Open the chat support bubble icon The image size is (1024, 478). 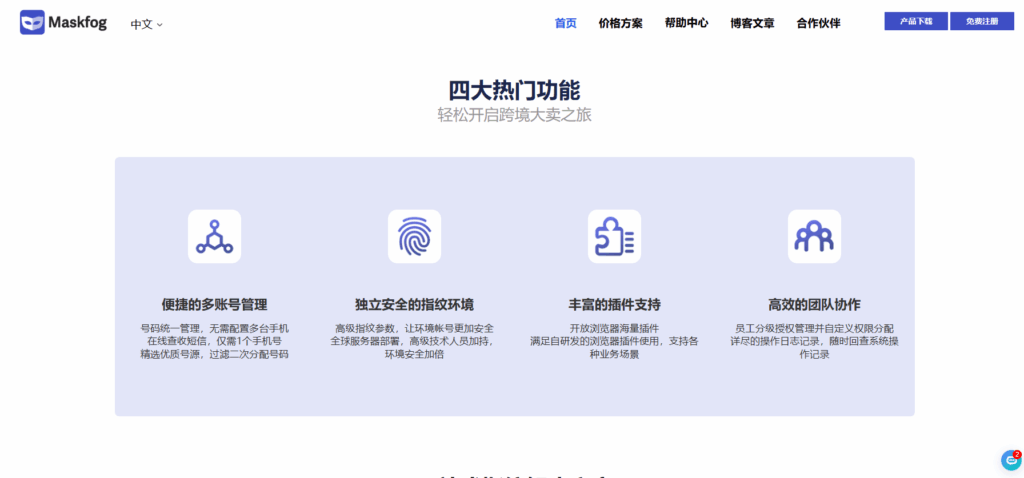[x=1010, y=460]
